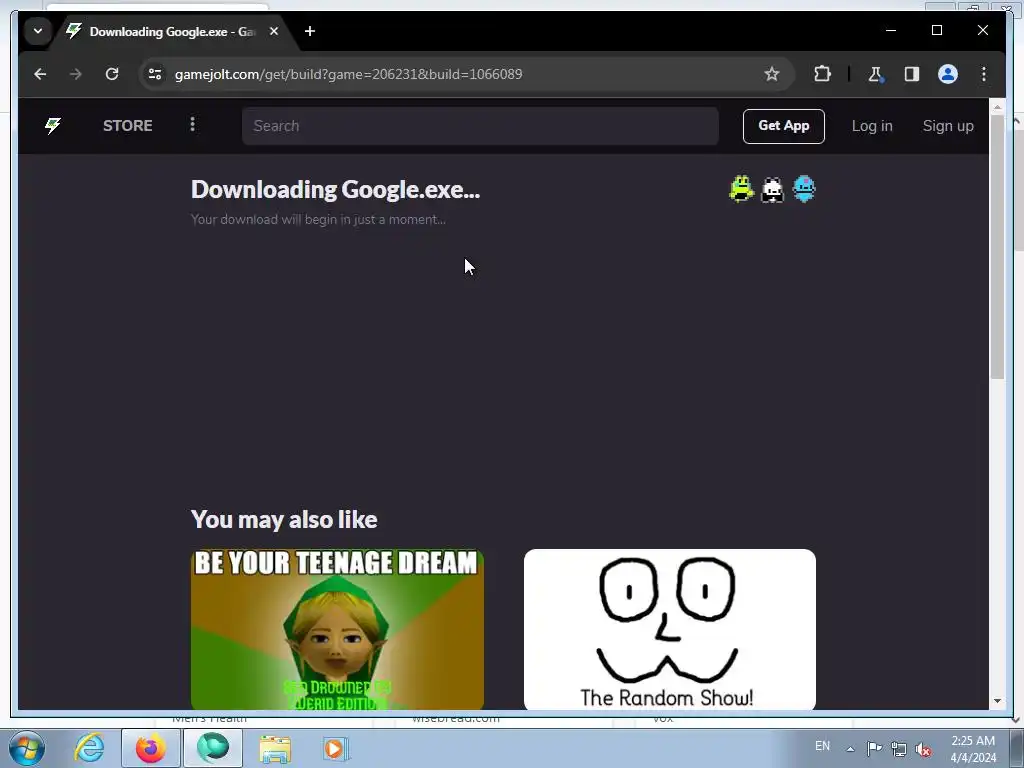
Task: Reload the current page
Action: pos(112,74)
